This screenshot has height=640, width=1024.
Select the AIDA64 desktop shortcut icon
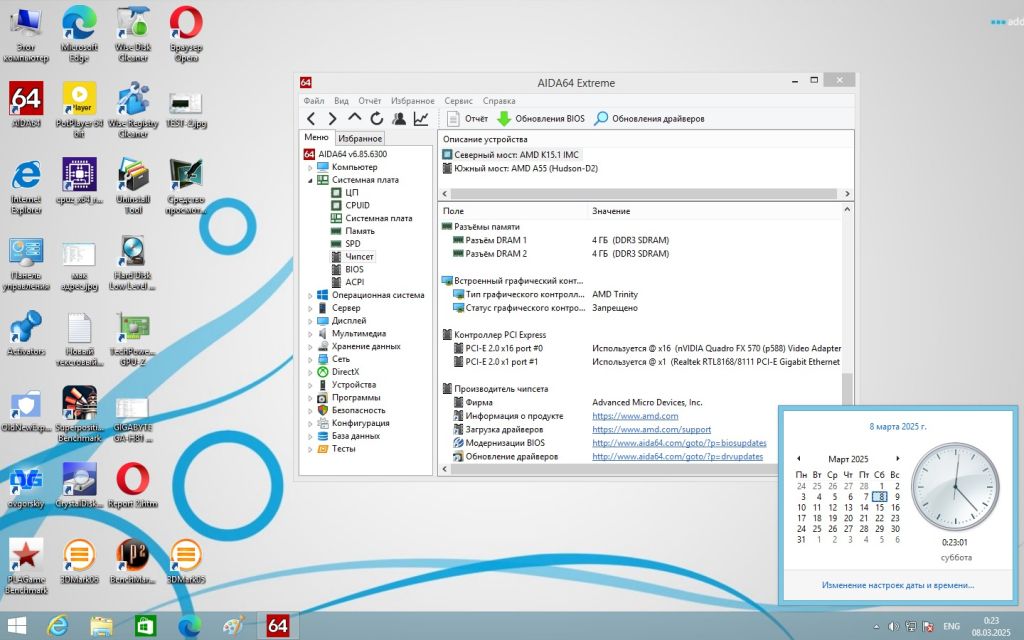pyautogui.click(x=26, y=104)
